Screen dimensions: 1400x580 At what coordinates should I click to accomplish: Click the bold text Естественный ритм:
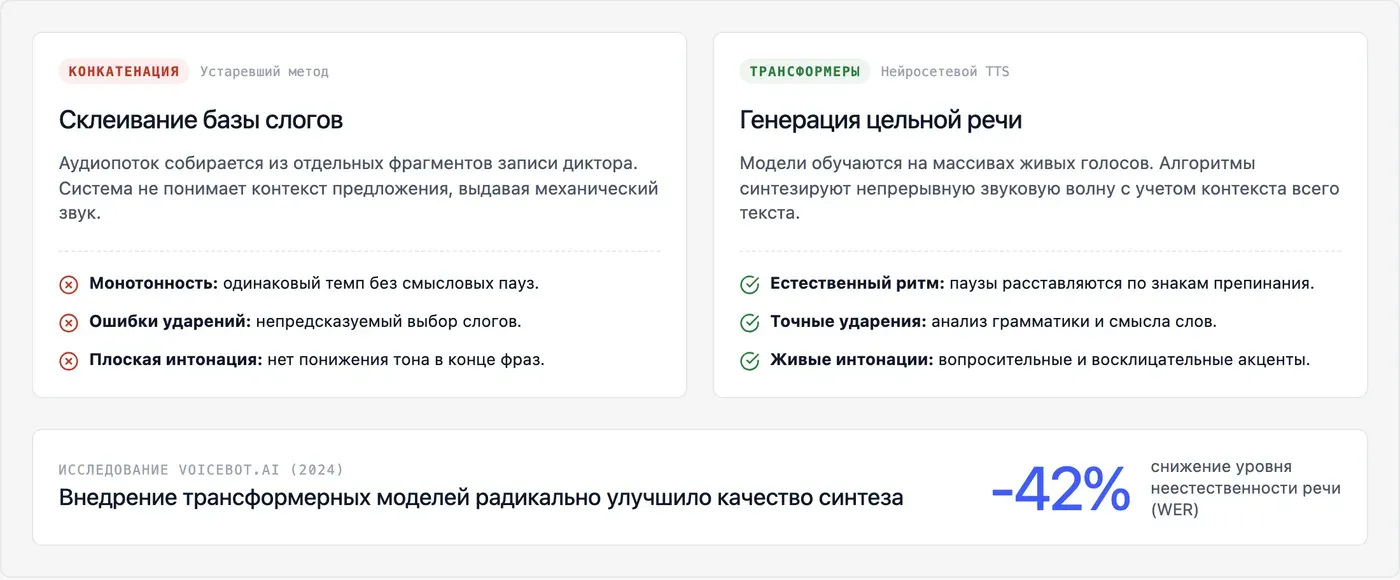[x=857, y=283]
